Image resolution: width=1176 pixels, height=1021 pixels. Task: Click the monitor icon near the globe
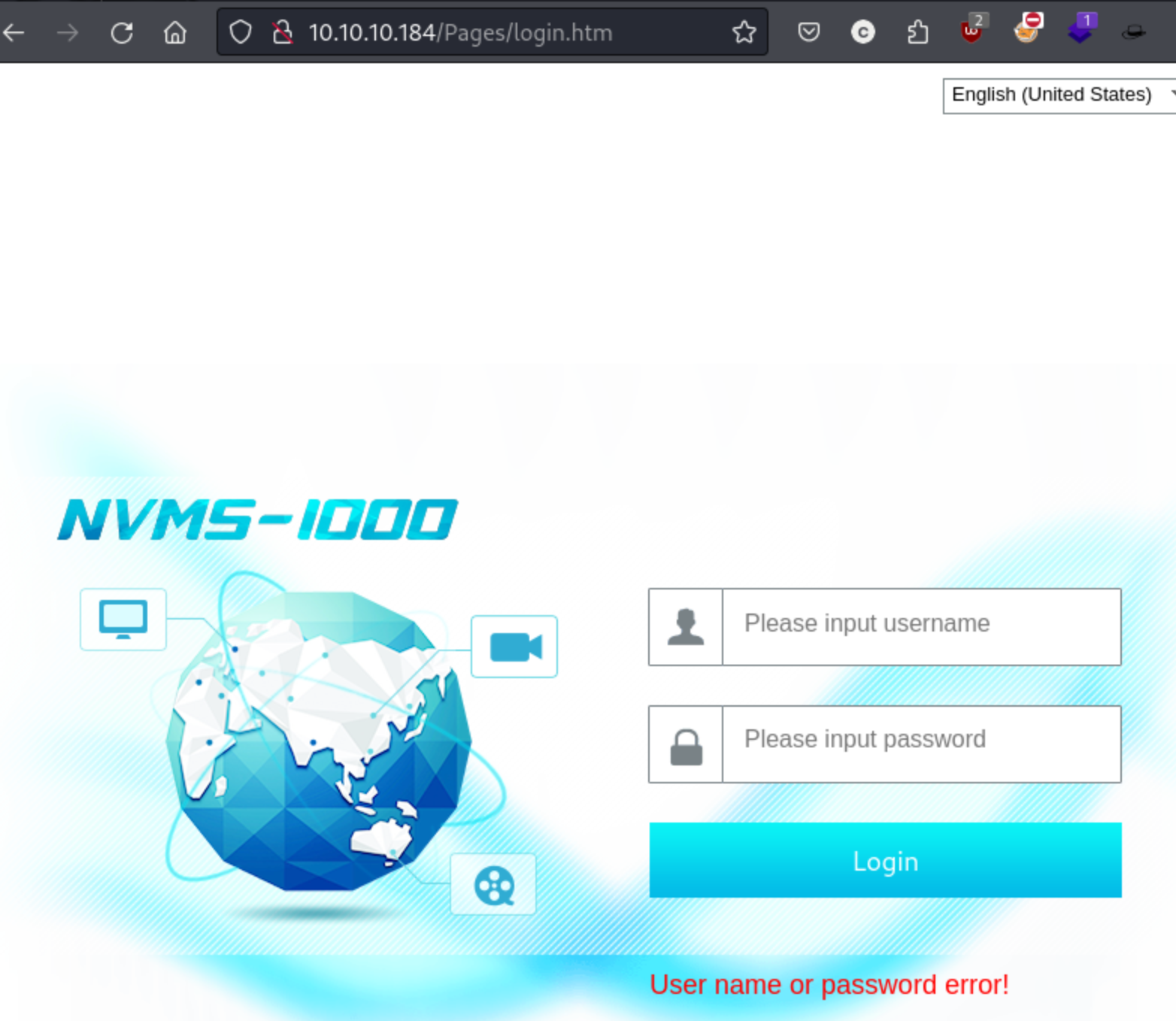[x=123, y=619]
